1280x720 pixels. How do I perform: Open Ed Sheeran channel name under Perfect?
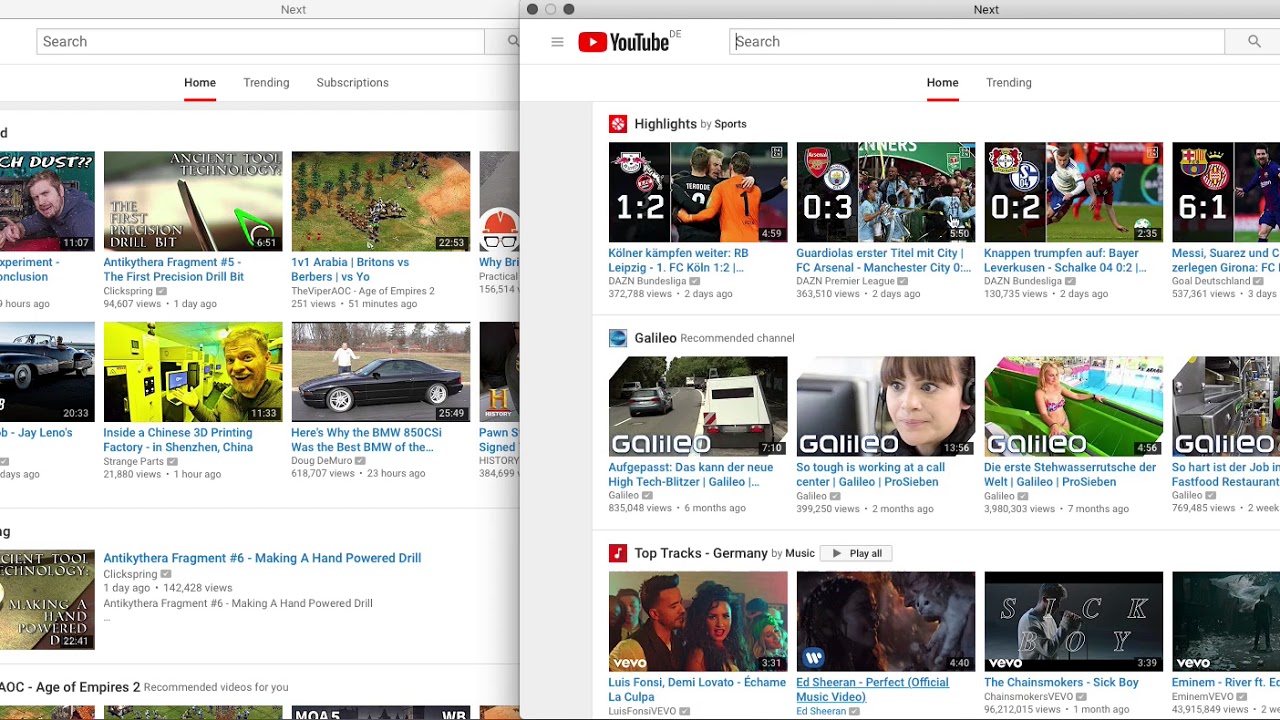point(821,711)
